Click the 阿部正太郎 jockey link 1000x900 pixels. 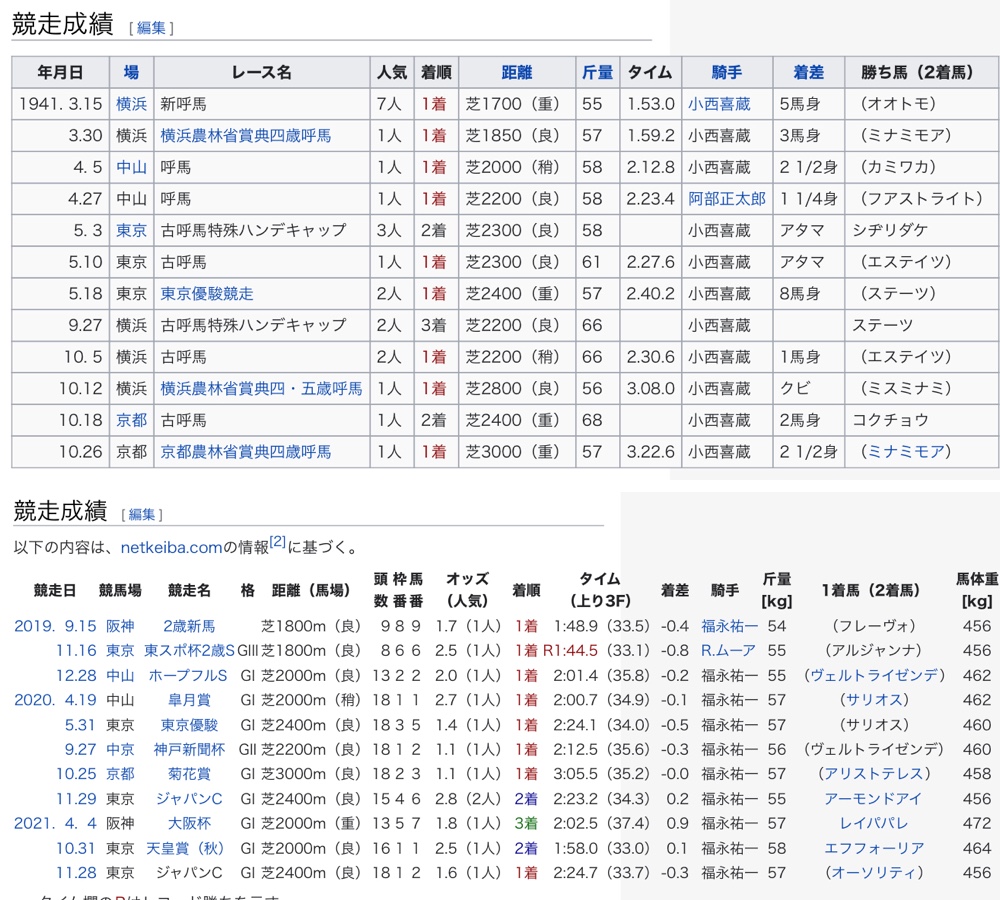[726, 199]
